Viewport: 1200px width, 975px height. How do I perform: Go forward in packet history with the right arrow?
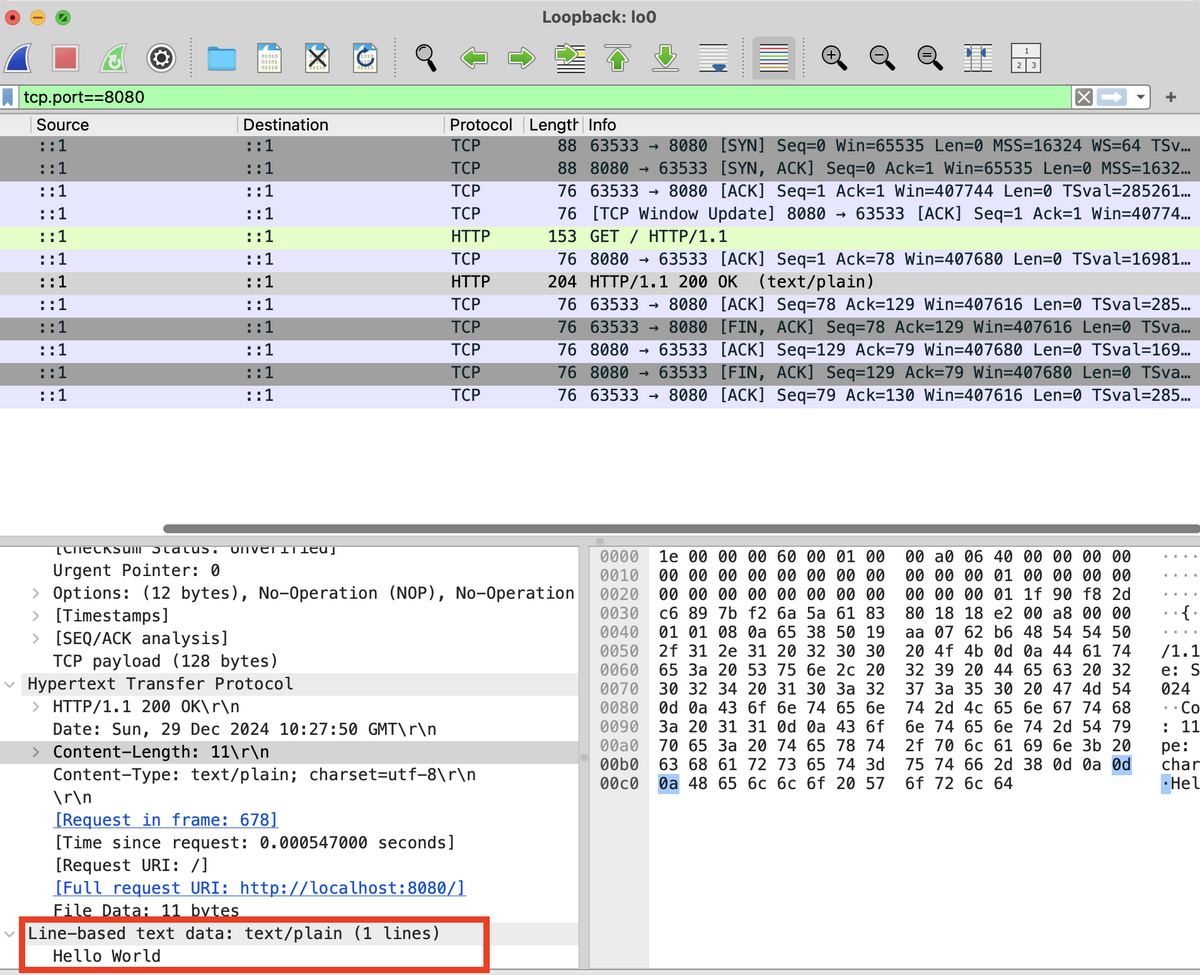(x=521, y=58)
